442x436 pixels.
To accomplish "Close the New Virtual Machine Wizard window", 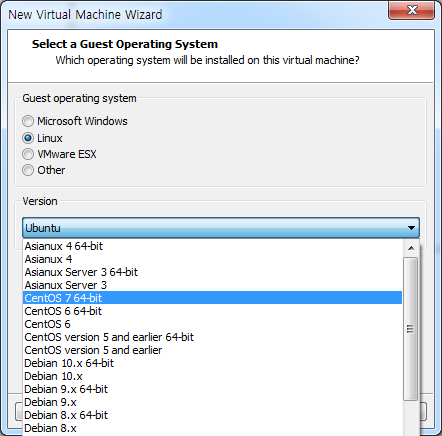I will click(x=412, y=10).
